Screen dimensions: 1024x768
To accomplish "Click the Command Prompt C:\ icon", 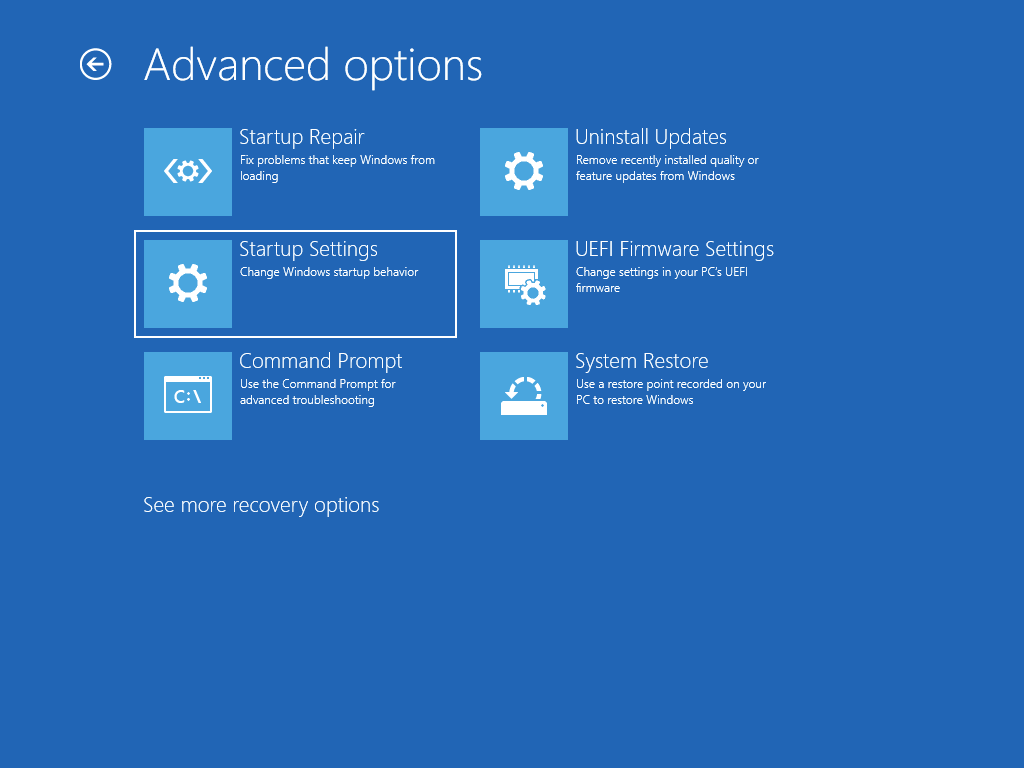I will 187,395.
